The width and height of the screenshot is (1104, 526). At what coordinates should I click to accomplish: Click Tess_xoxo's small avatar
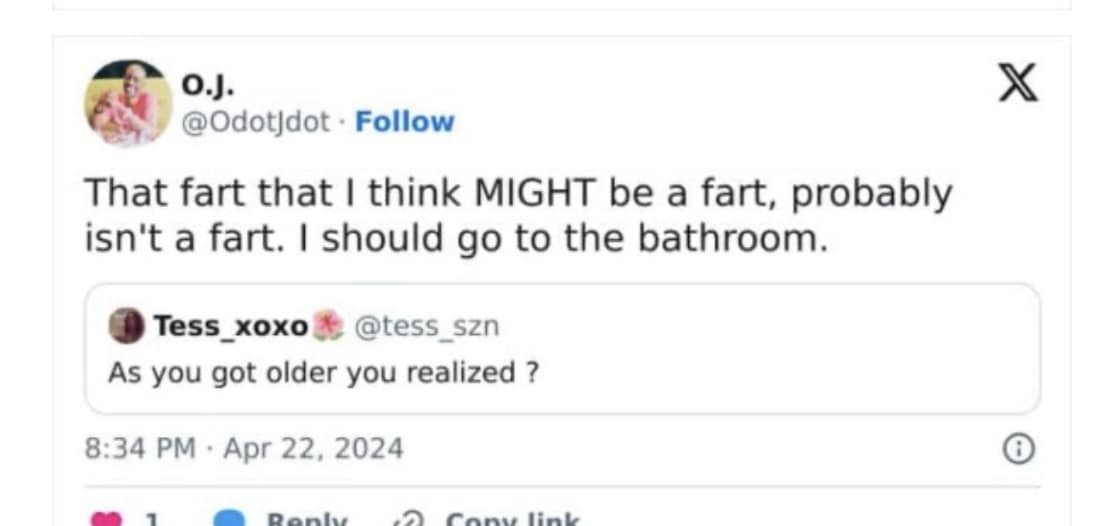126,326
